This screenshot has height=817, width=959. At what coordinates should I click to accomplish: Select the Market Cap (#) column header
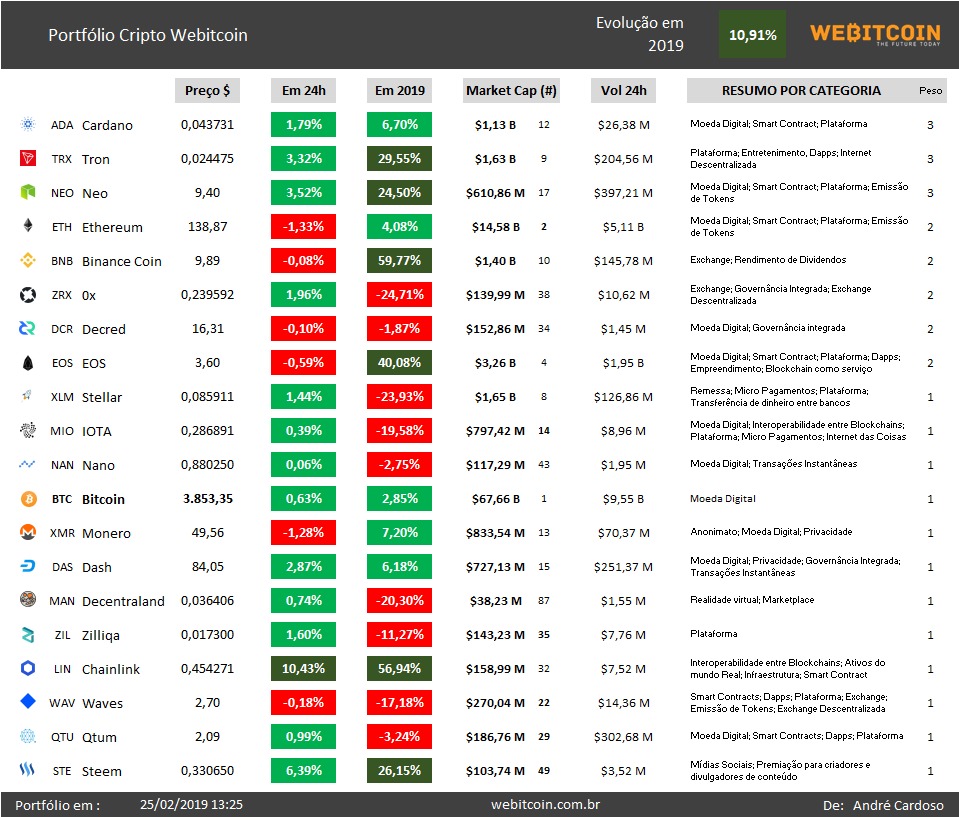click(511, 91)
